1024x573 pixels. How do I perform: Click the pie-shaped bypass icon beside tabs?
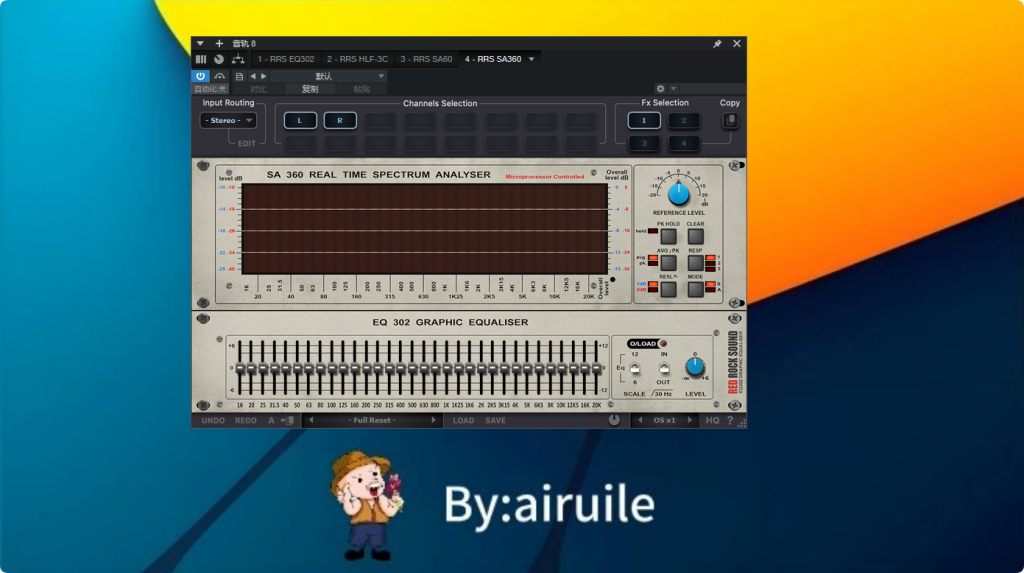(x=219, y=59)
